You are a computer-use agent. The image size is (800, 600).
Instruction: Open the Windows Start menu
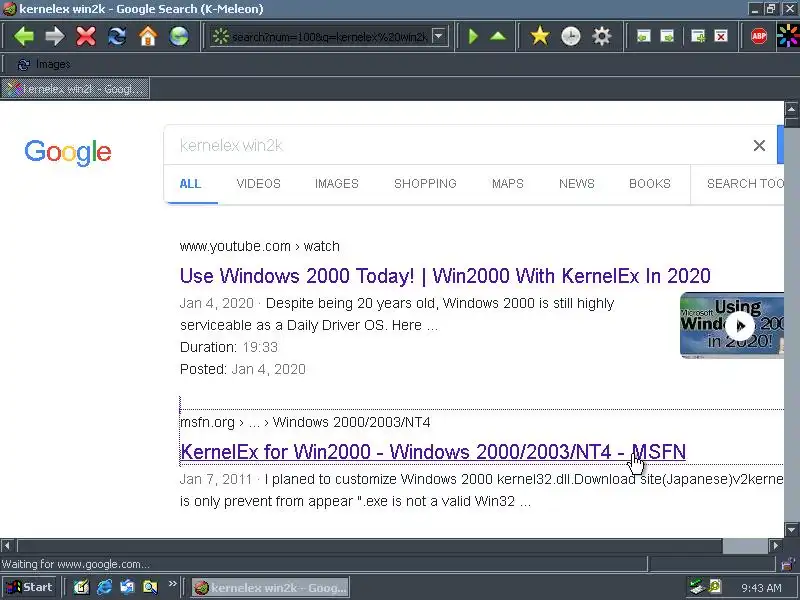[x=30, y=587]
